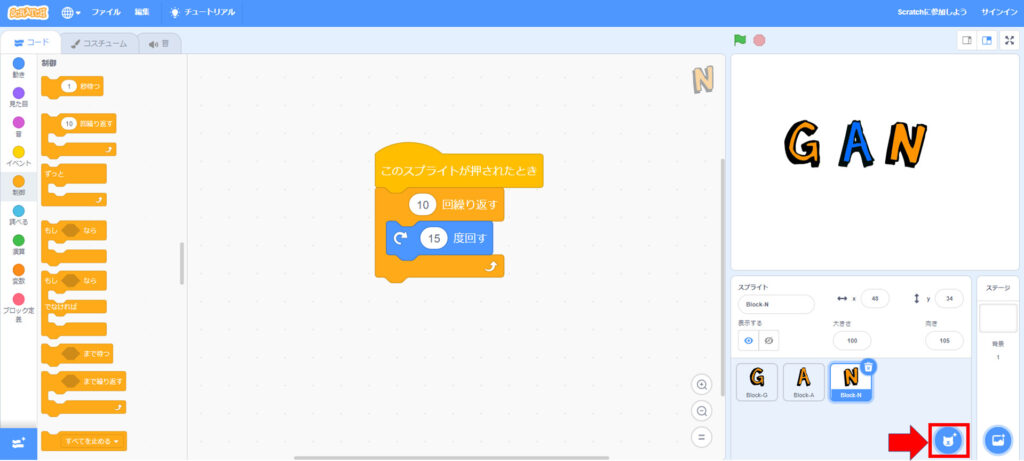
Task: Switch to the コスチューム tab
Action: [99, 44]
